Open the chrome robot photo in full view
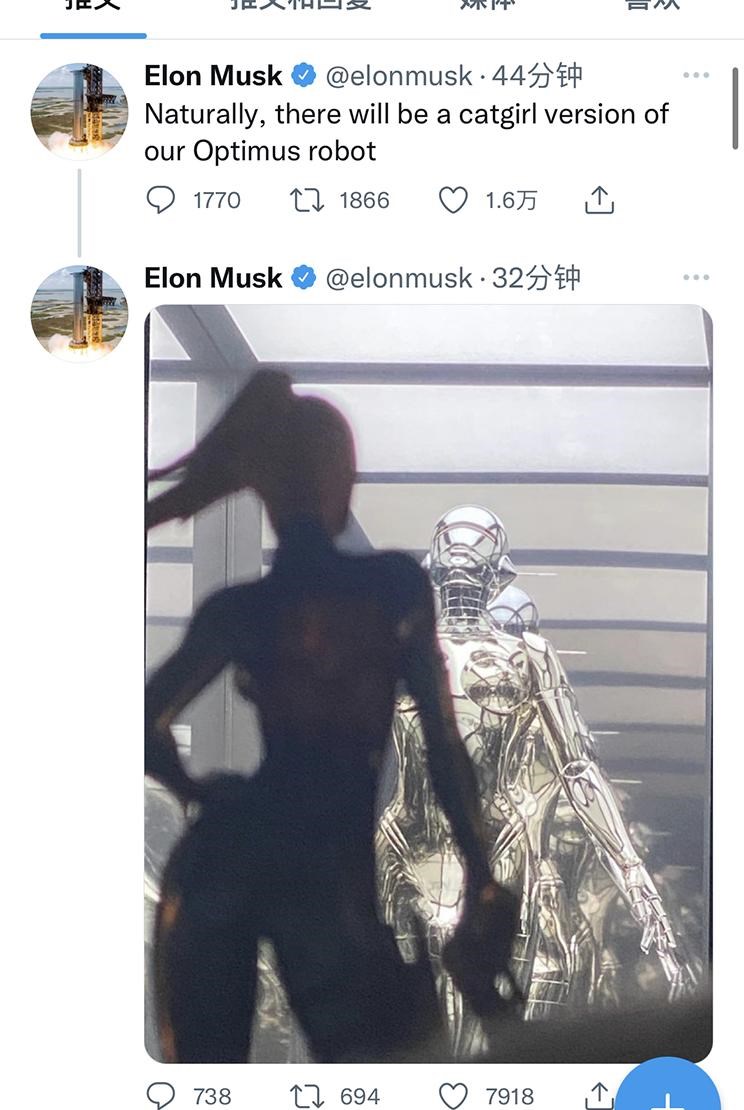 428,682
